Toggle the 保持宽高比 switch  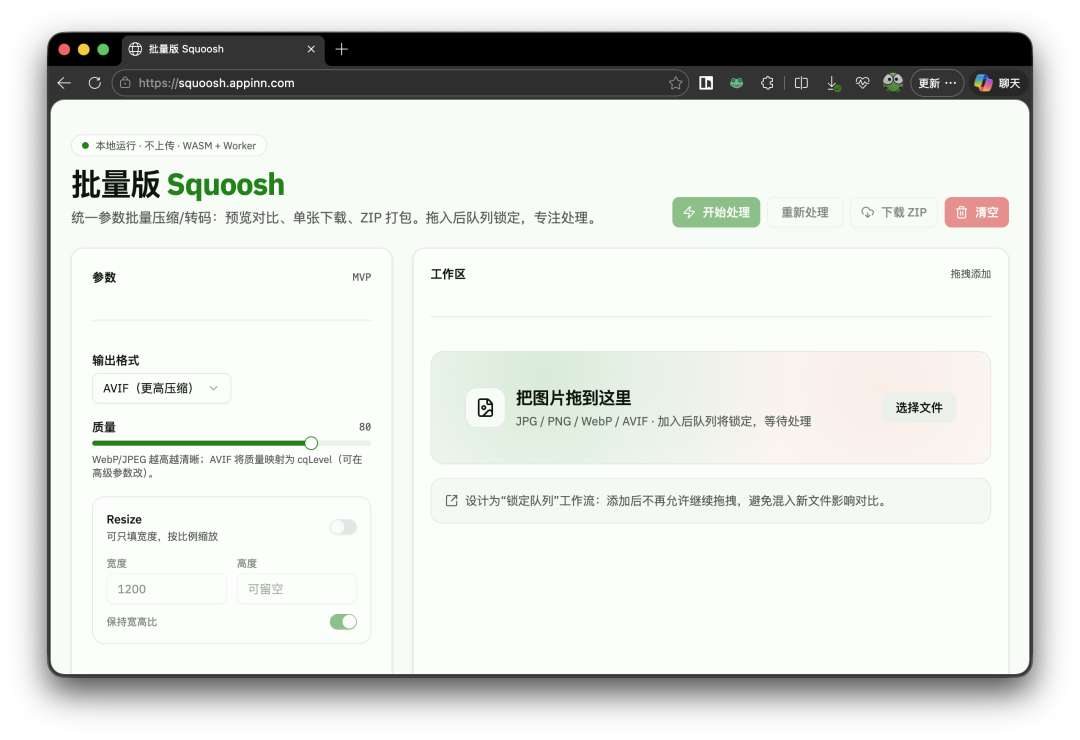click(343, 621)
